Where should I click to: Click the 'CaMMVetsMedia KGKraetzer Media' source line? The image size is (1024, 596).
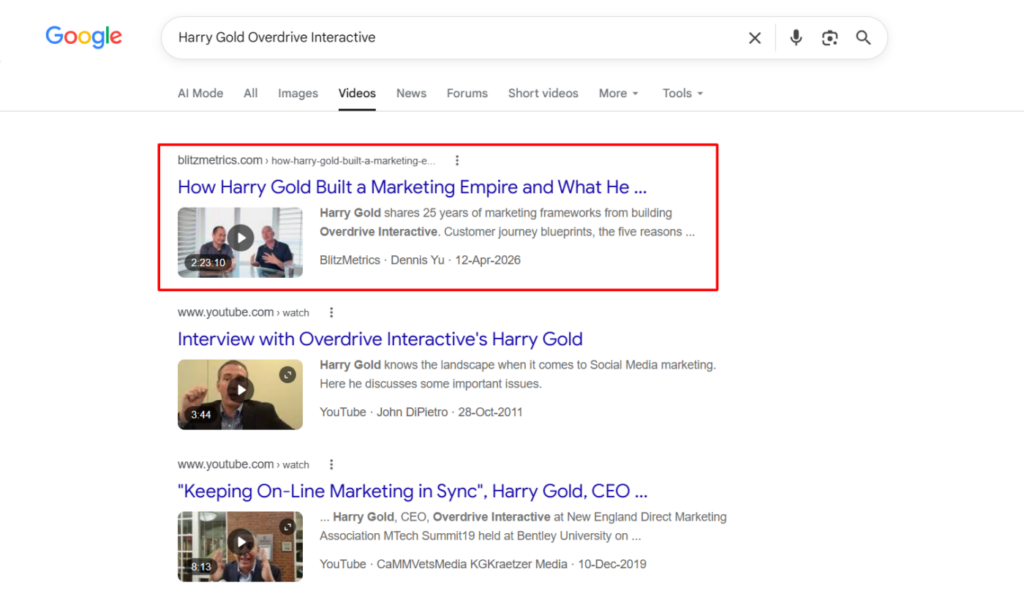point(483,565)
